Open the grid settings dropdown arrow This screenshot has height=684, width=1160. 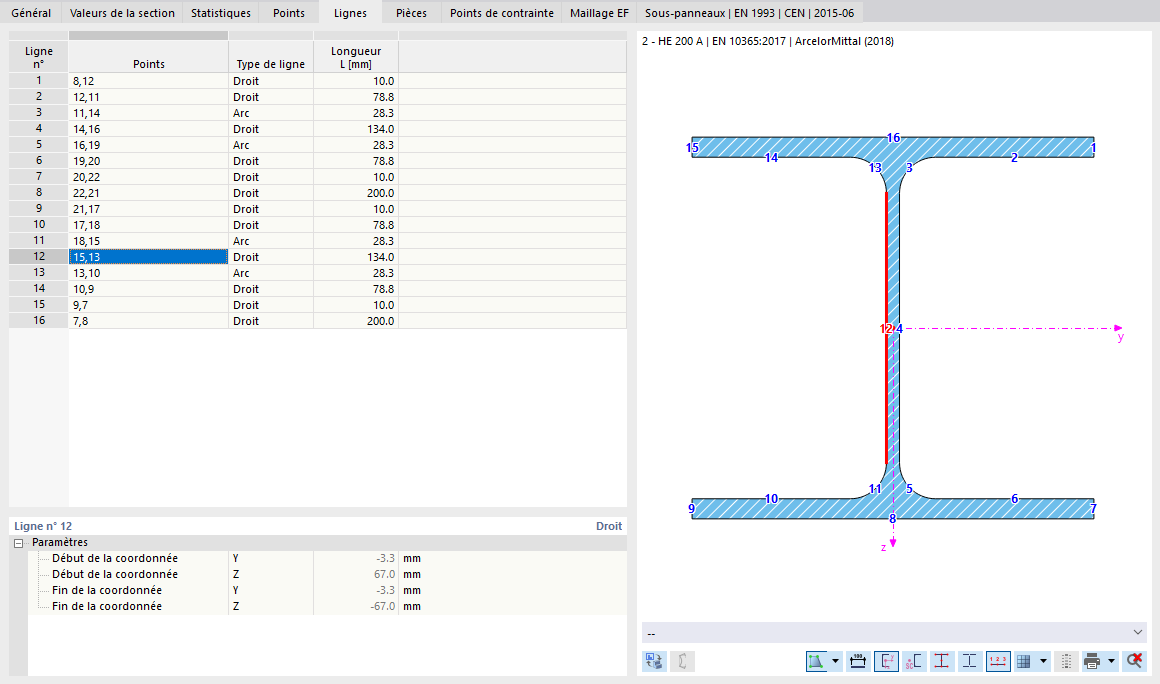(1043, 661)
